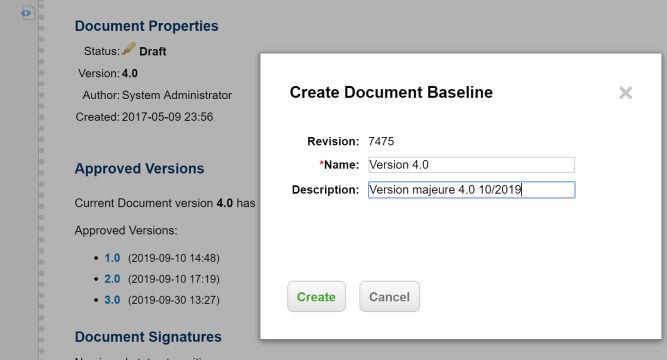Click the Version 4.0 property value
This screenshot has width=667, height=360.
click(130, 73)
